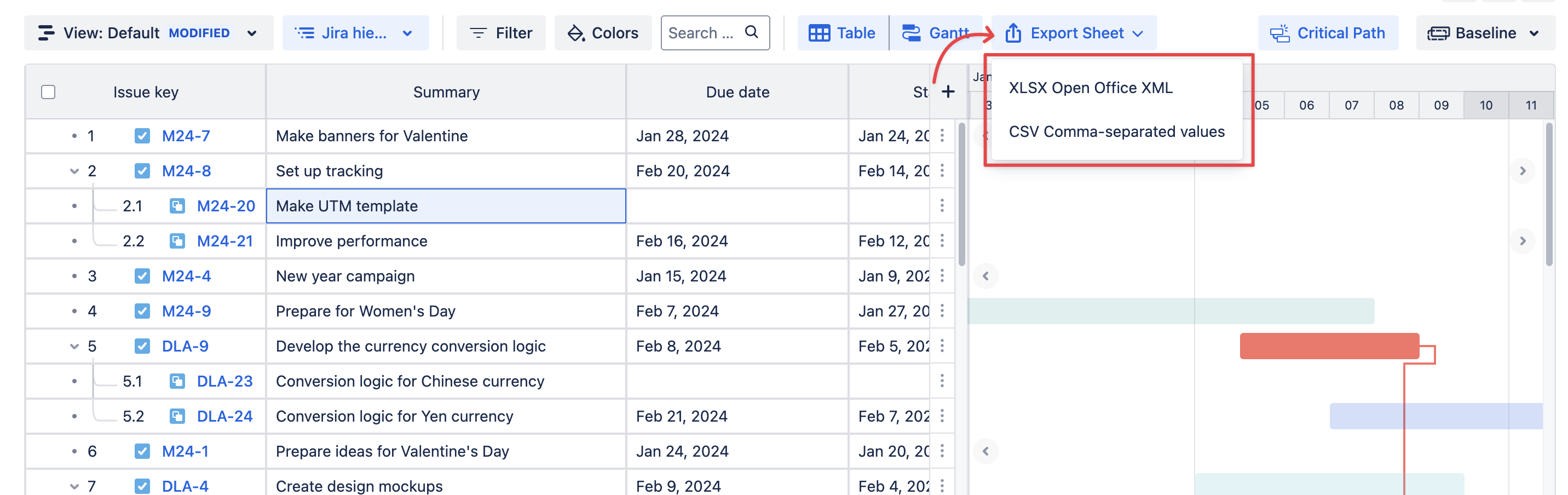Open the three-dot menu for Make banners for Valentine row
The image size is (1568, 495).
pyautogui.click(x=942, y=136)
